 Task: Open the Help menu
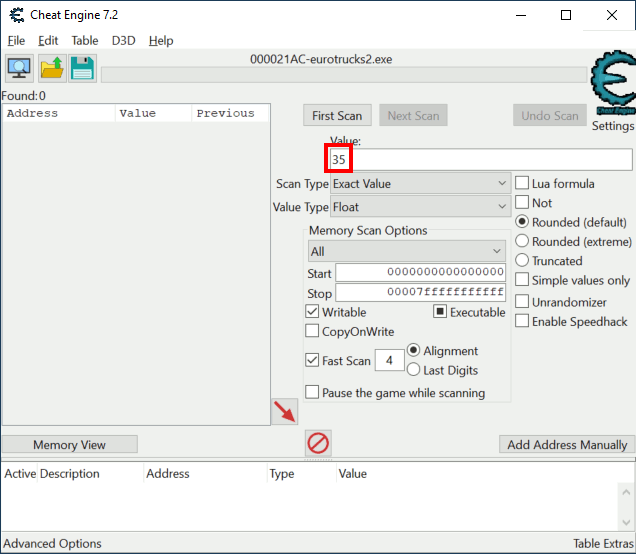pos(161,41)
